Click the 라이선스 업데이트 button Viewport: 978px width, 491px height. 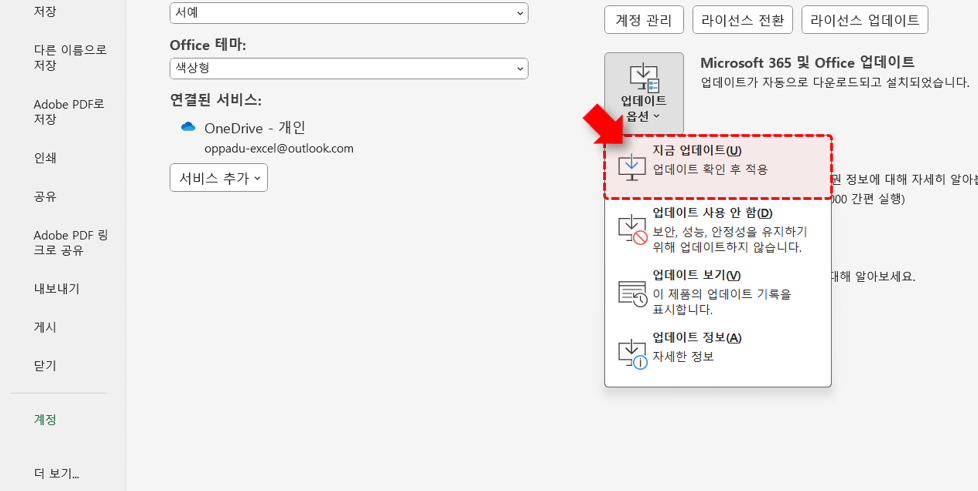864,20
